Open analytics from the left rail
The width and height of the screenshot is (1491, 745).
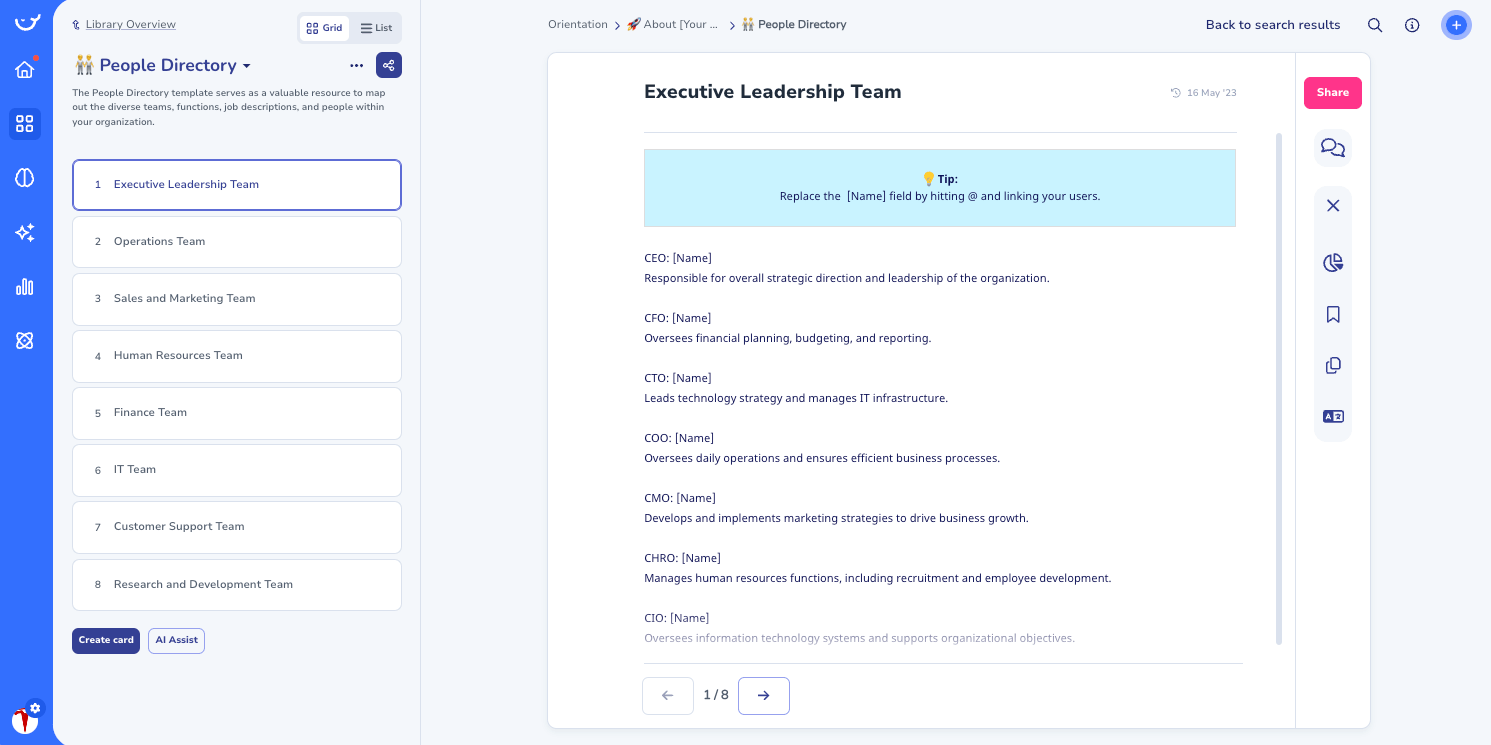[26, 287]
